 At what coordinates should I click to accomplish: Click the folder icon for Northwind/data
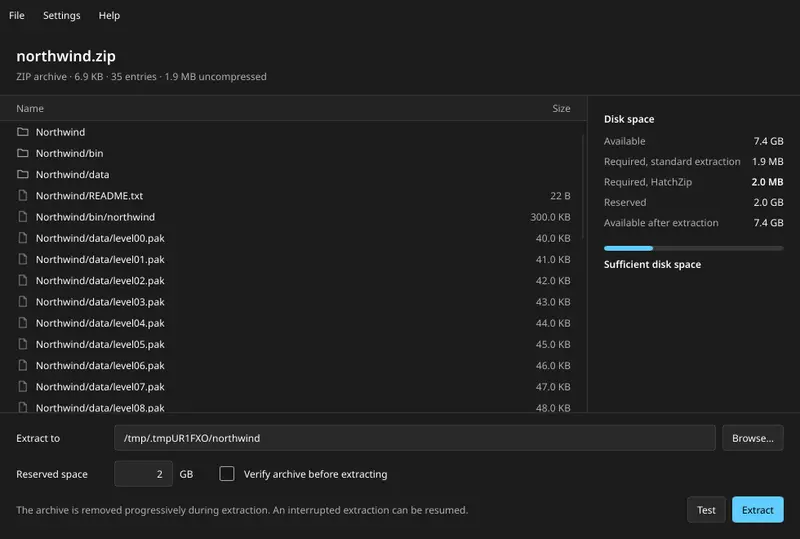[22, 175]
